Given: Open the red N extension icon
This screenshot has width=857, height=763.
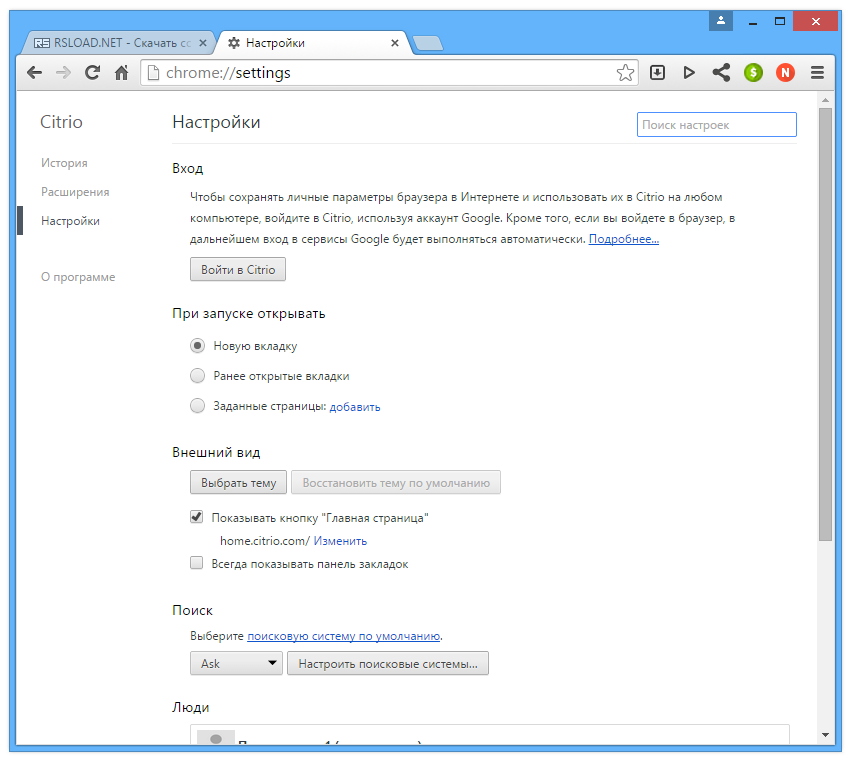Looking at the screenshot, I should [x=785, y=72].
